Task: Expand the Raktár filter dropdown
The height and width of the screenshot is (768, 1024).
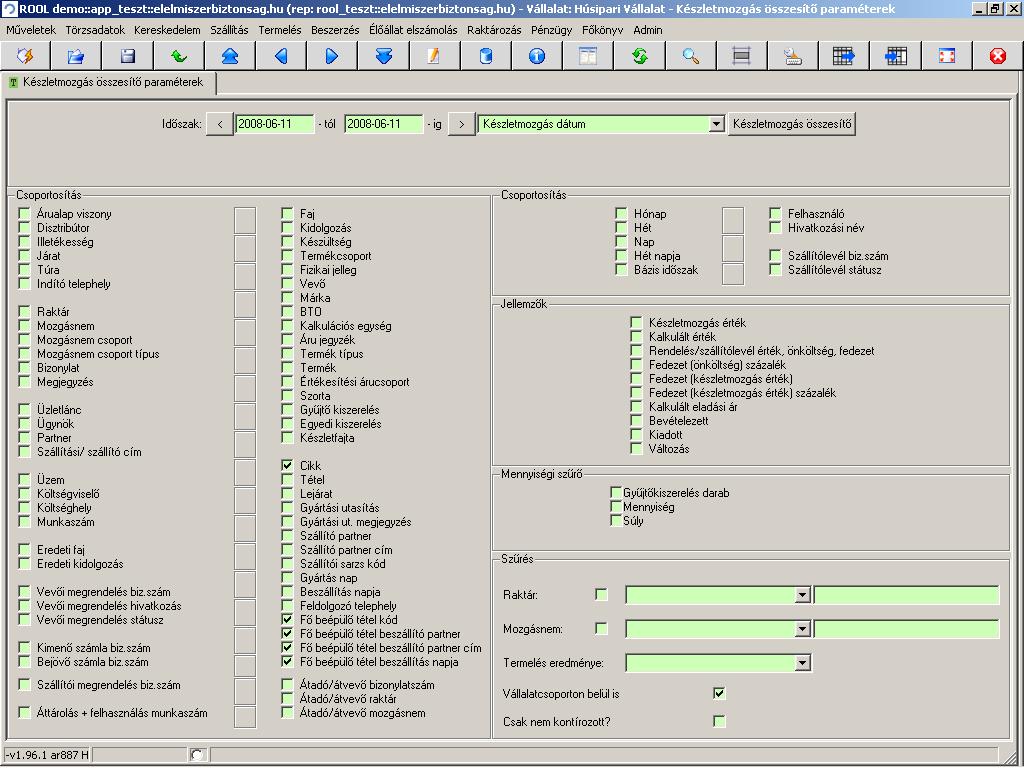Action: tap(802, 595)
